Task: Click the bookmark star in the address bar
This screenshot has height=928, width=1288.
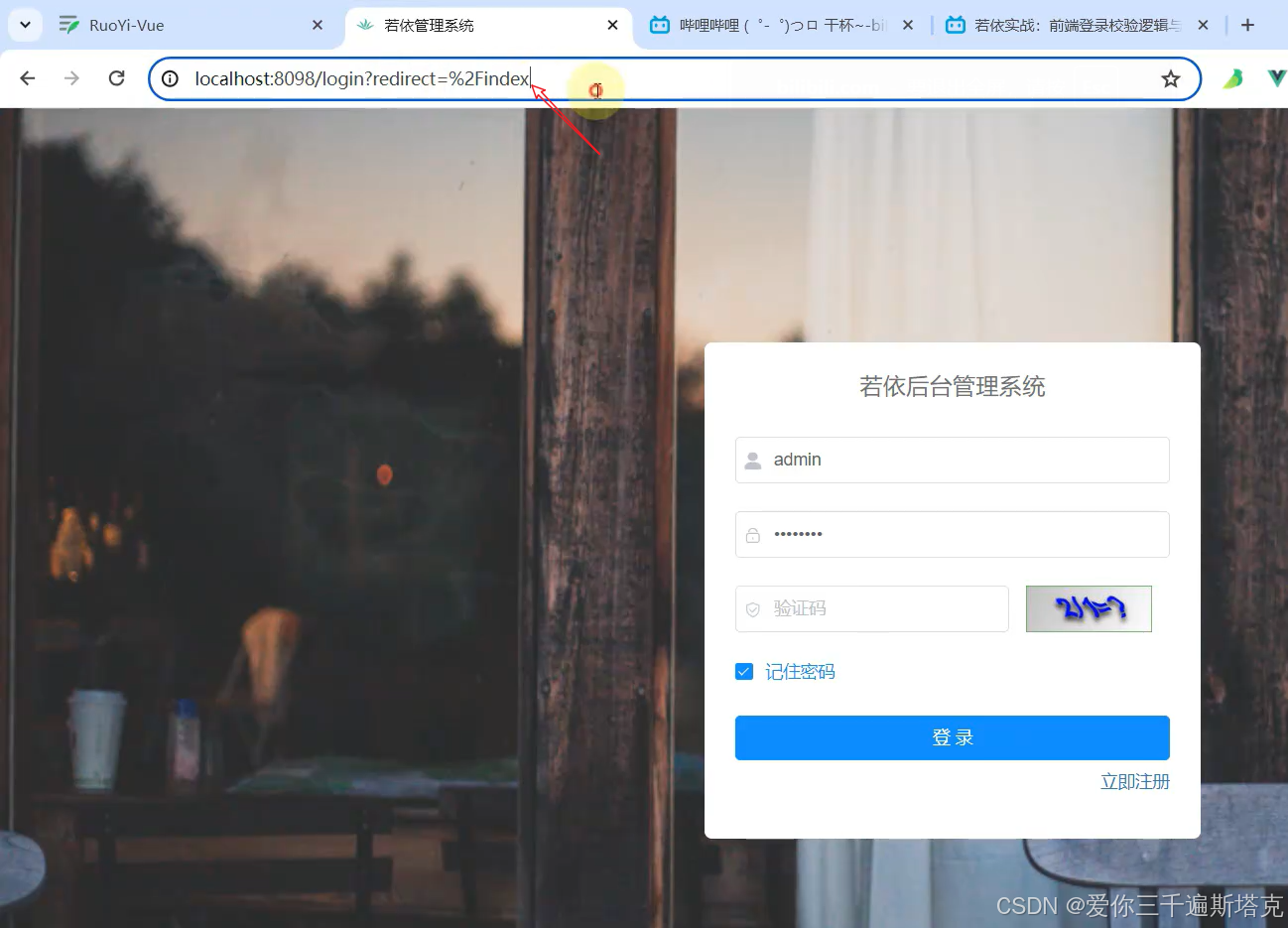Action: pyautogui.click(x=1171, y=78)
